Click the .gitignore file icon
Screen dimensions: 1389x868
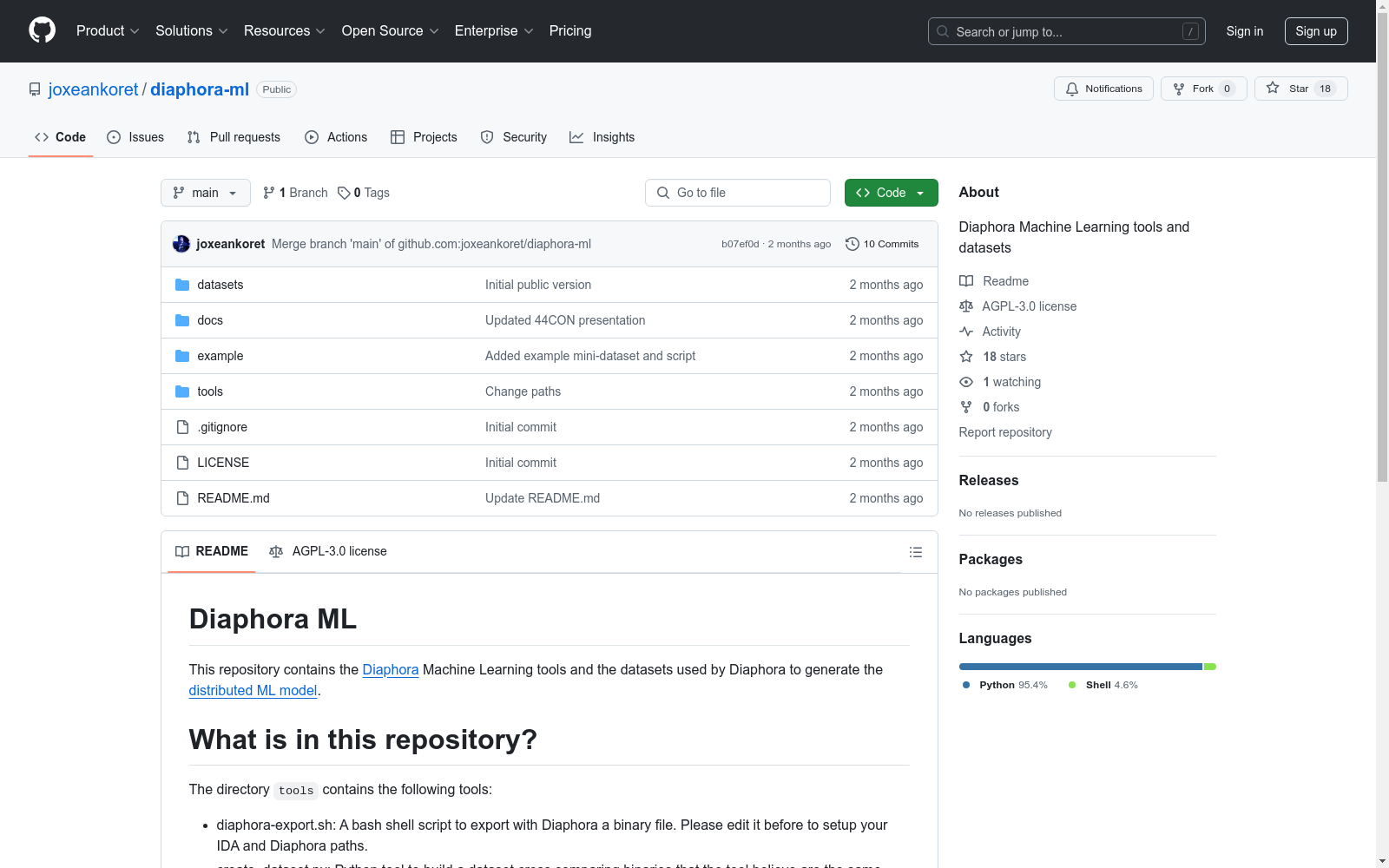(182, 427)
